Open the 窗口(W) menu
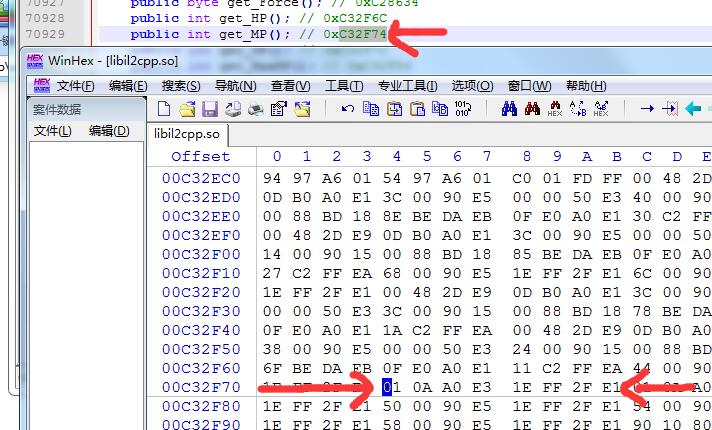This screenshot has width=712, height=430. coord(529,86)
